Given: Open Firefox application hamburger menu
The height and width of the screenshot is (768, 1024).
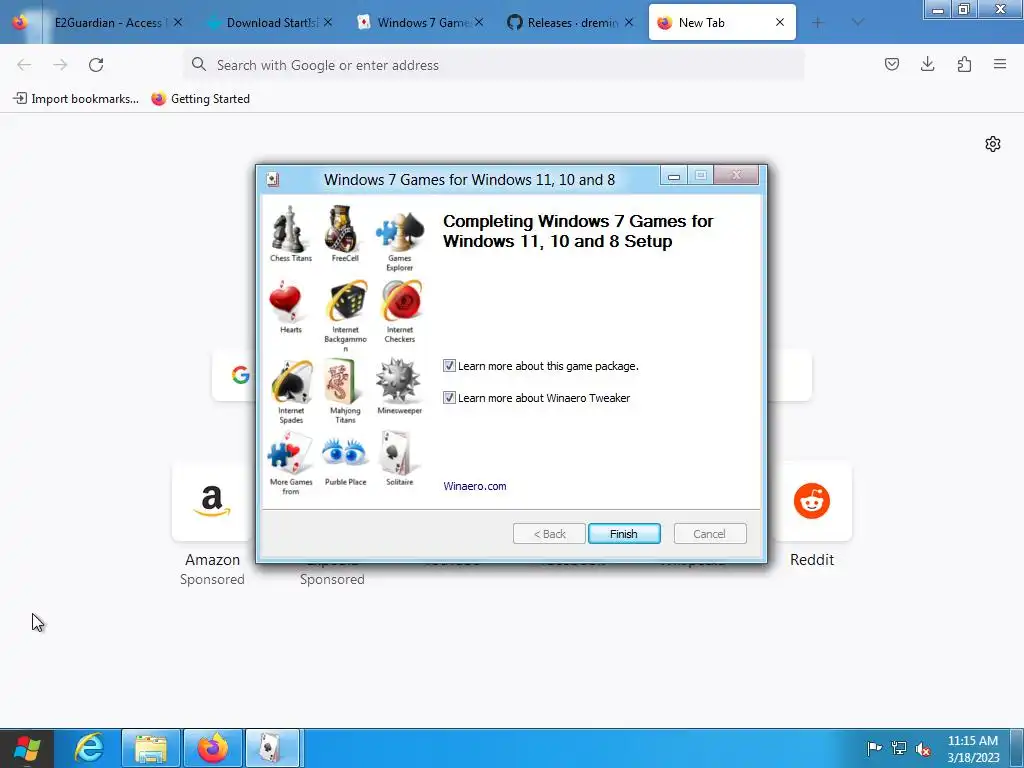Looking at the screenshot, I should [1000, 64].
